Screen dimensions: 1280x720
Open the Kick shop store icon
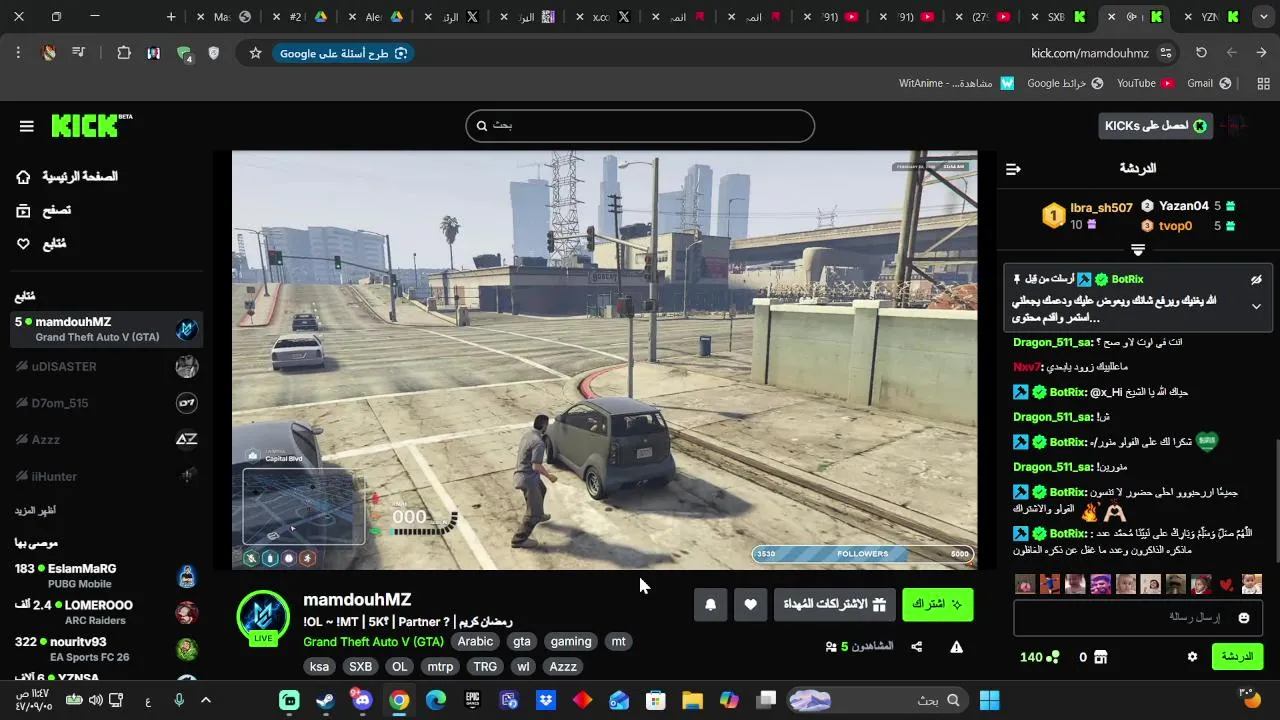pos(1100,657)
